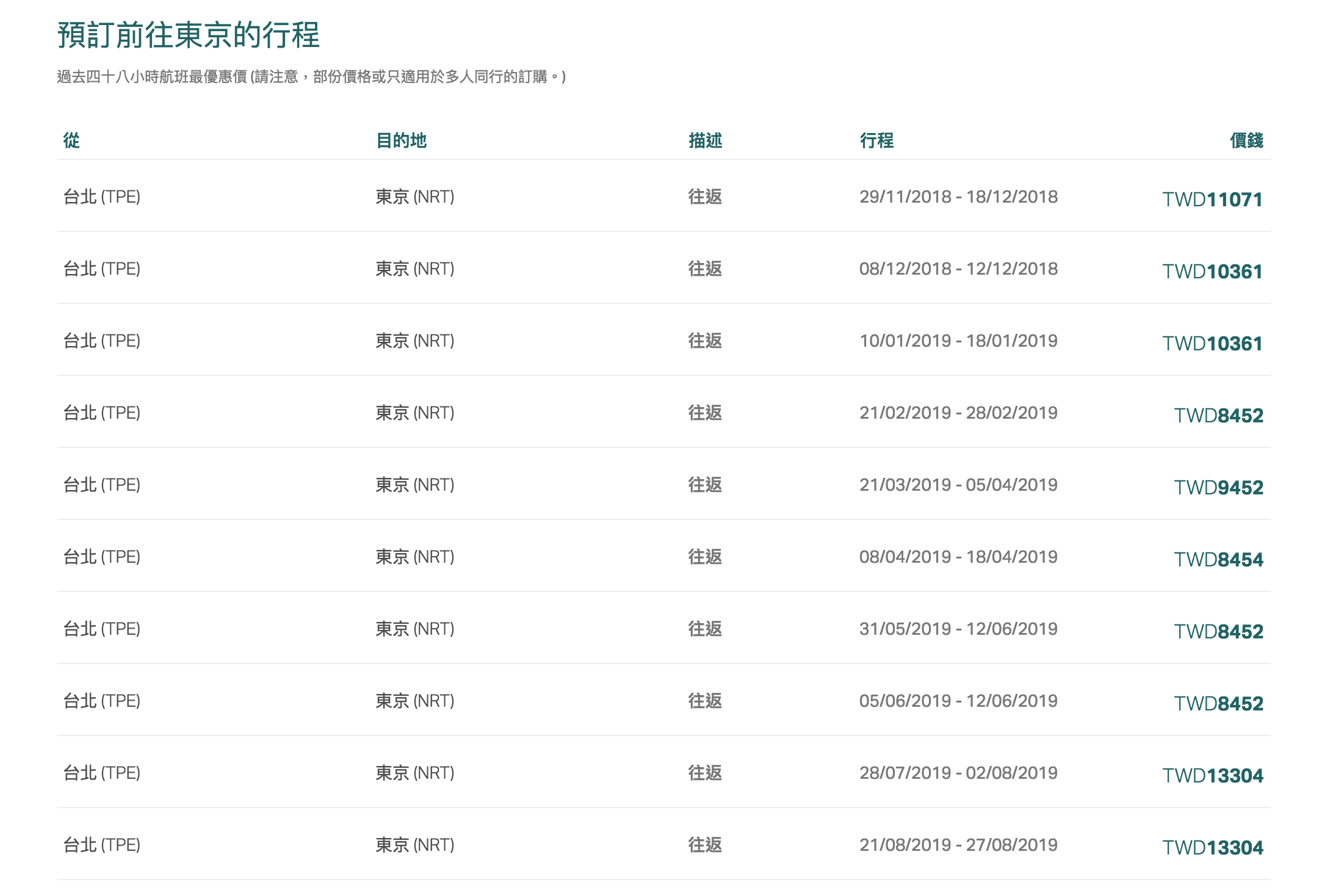
Task: Click 往返 in the 21/02/2019 row
Action: click(706, 413)
